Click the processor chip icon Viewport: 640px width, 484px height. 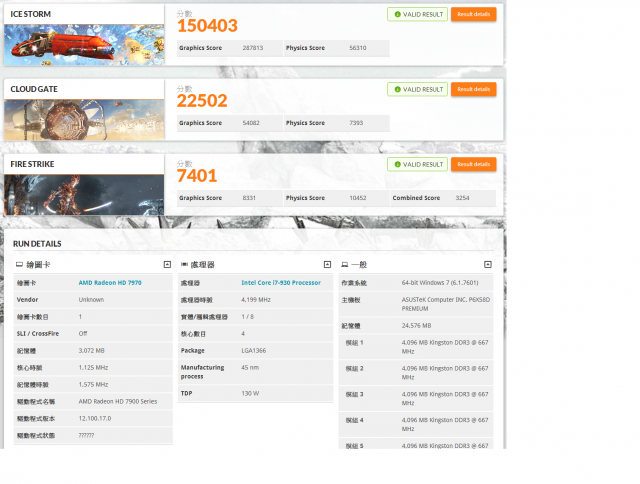click(x=184, y=264)
